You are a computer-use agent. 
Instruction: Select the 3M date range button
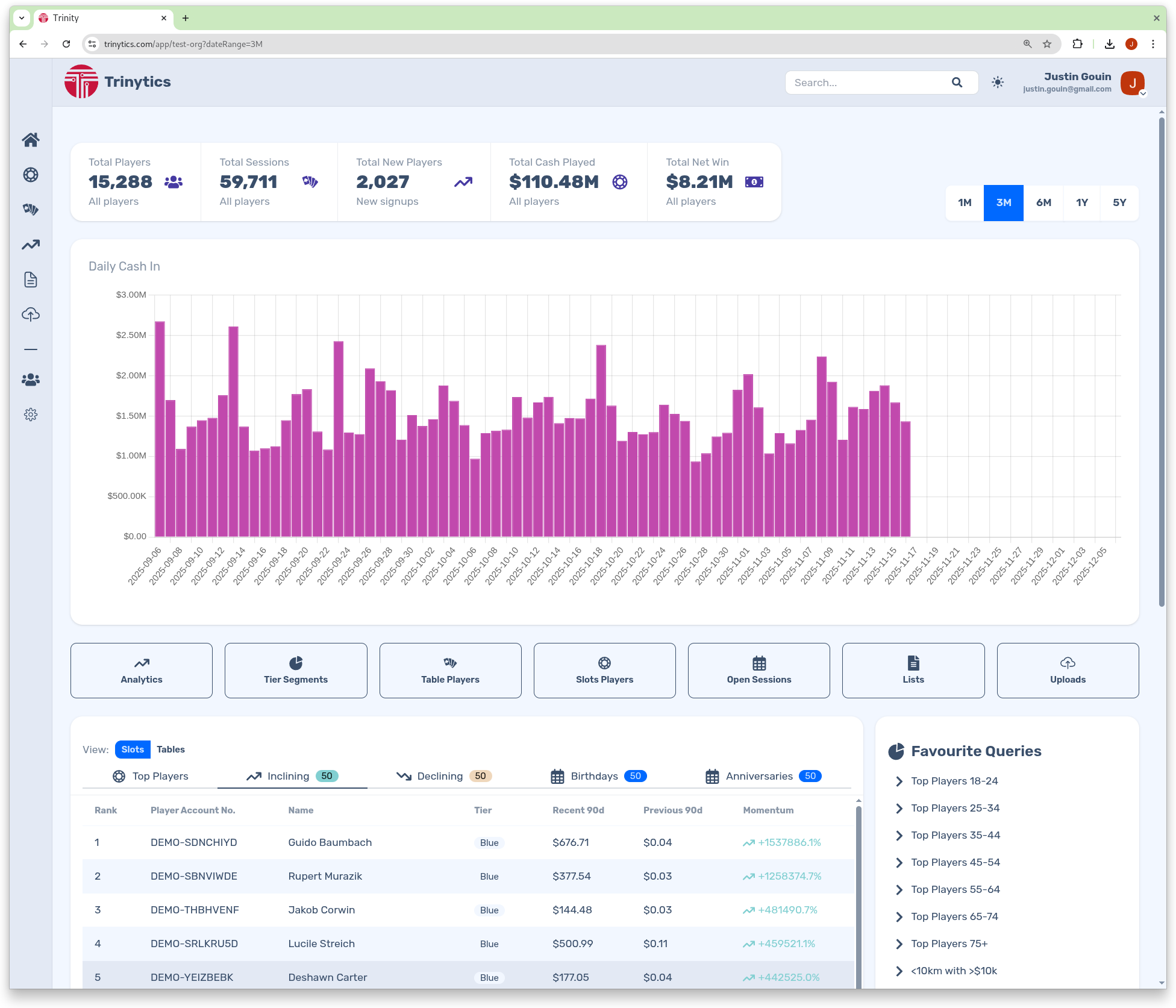coord(1002,202)
